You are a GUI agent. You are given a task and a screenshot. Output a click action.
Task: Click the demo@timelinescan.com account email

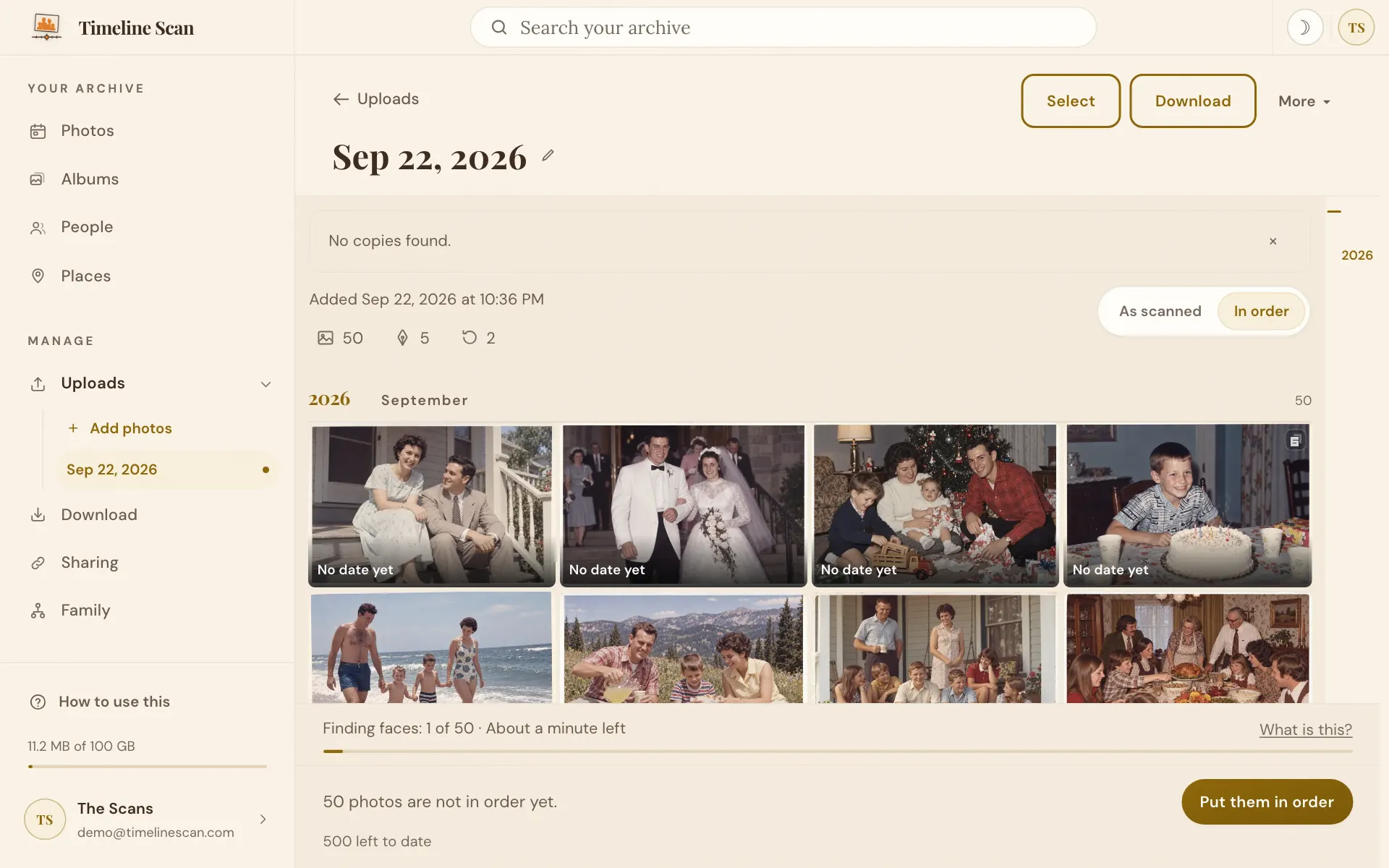click(x=156, y=833)
